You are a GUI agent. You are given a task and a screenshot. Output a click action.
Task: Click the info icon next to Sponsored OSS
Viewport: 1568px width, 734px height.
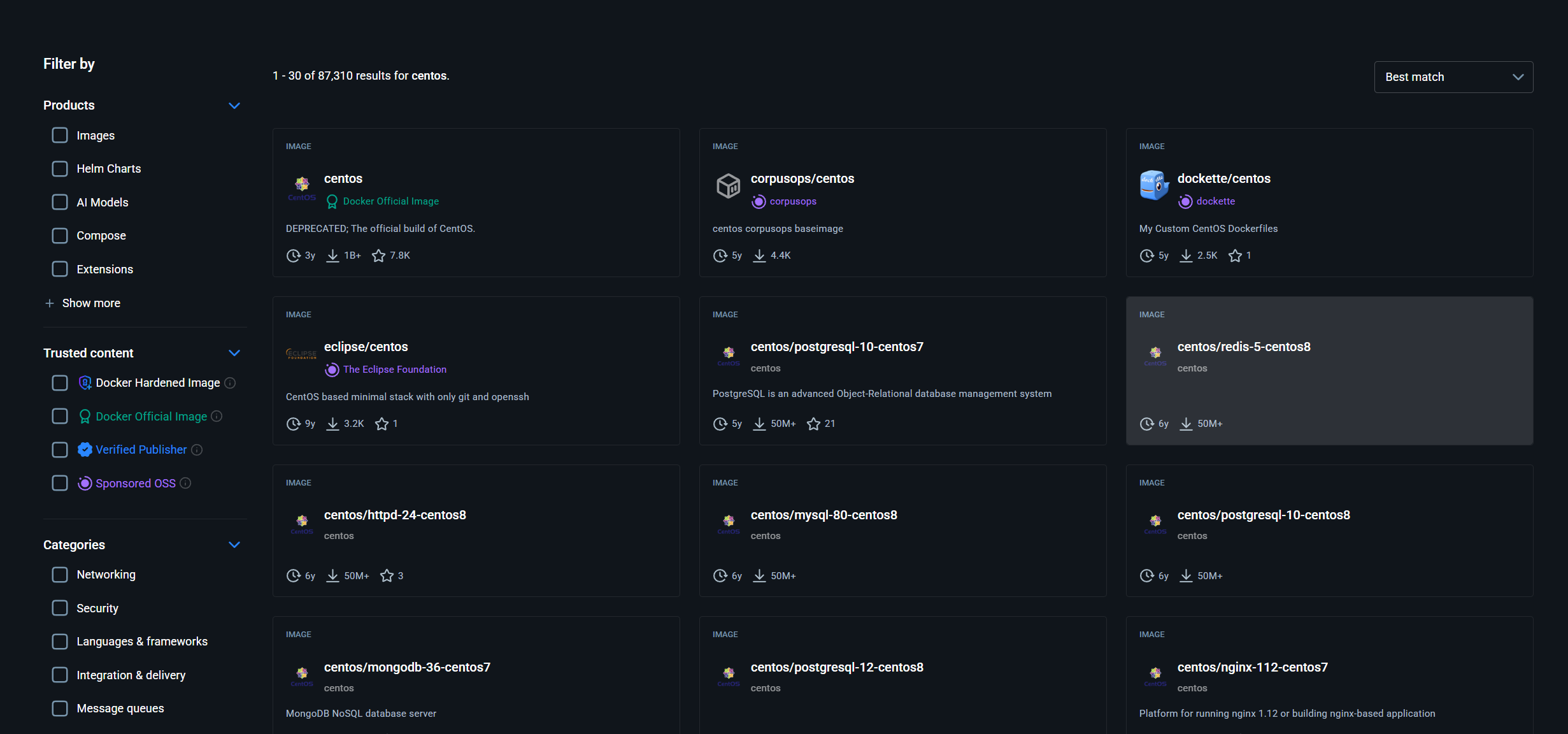[x=185, y=483]
